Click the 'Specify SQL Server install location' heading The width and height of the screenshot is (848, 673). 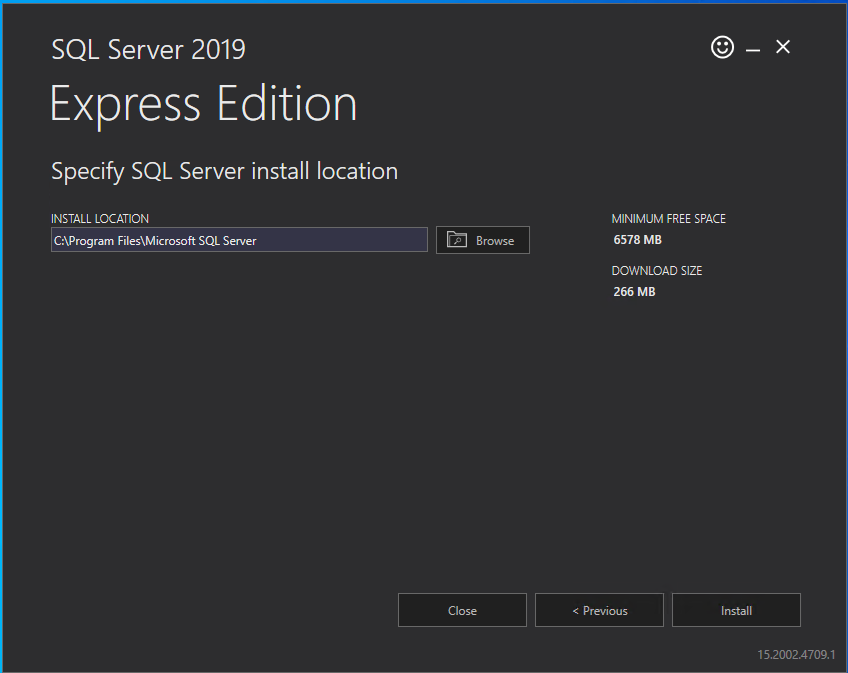[224, 171]
